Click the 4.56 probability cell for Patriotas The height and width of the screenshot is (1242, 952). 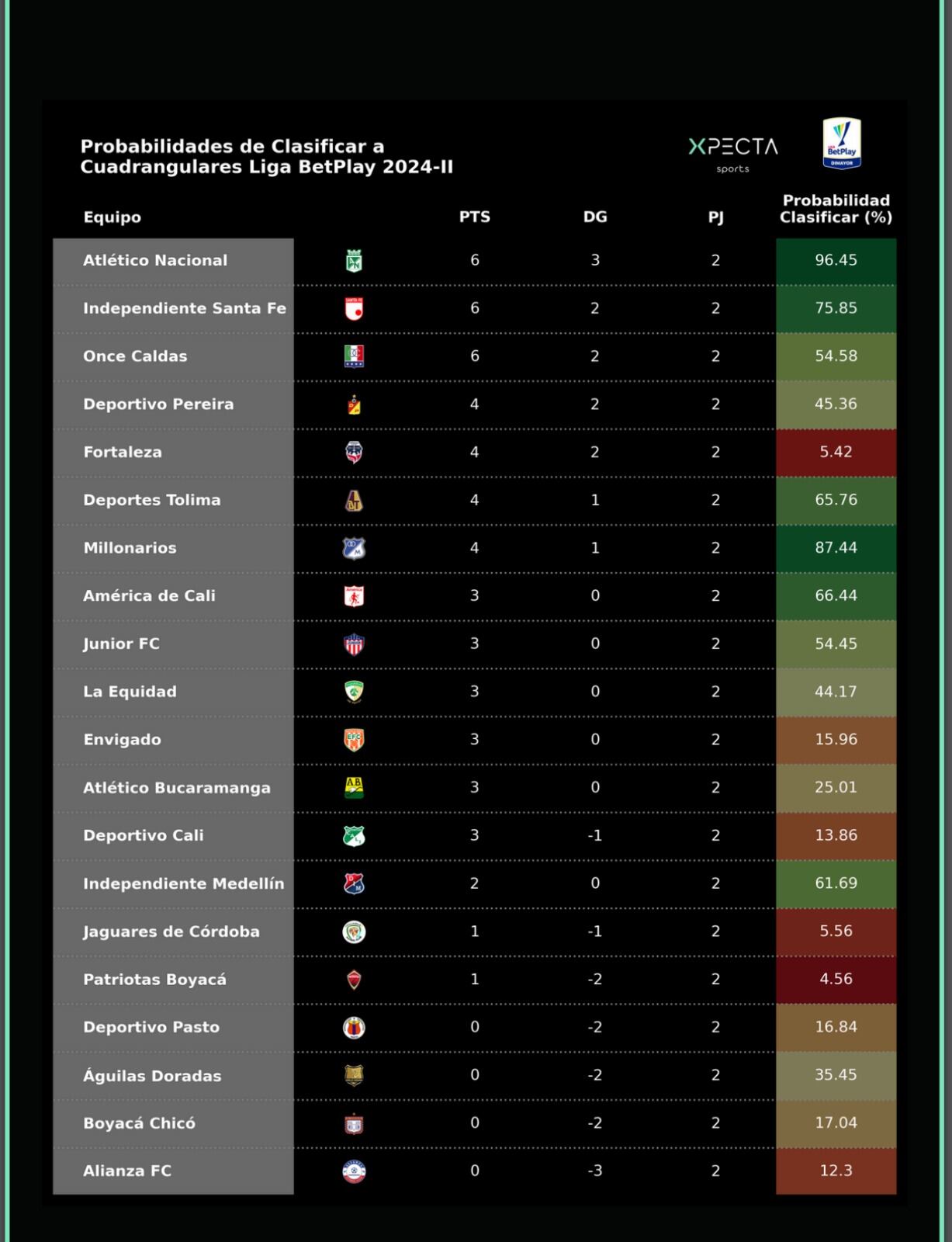(836, 980)
